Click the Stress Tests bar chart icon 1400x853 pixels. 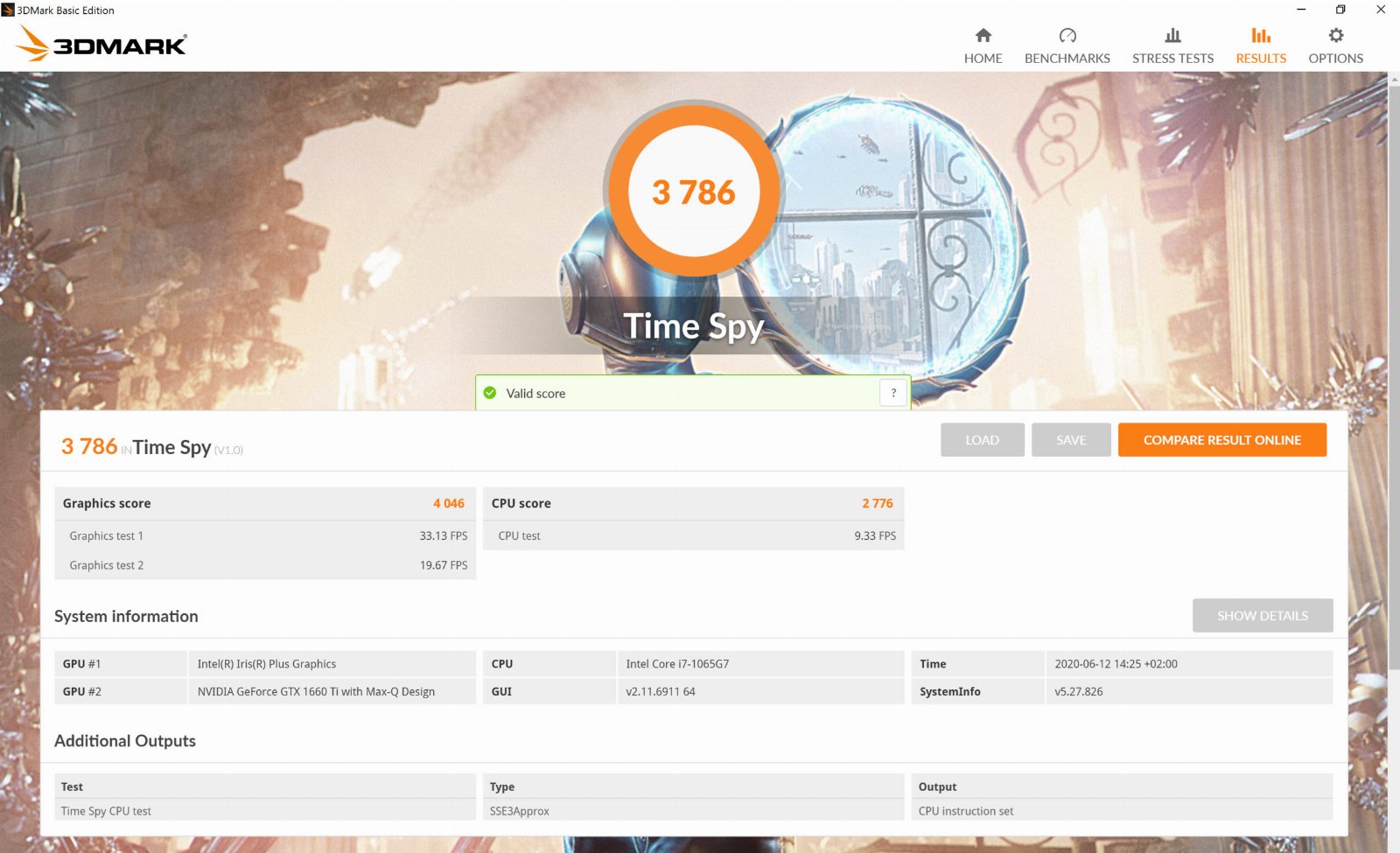[1172, 35]
